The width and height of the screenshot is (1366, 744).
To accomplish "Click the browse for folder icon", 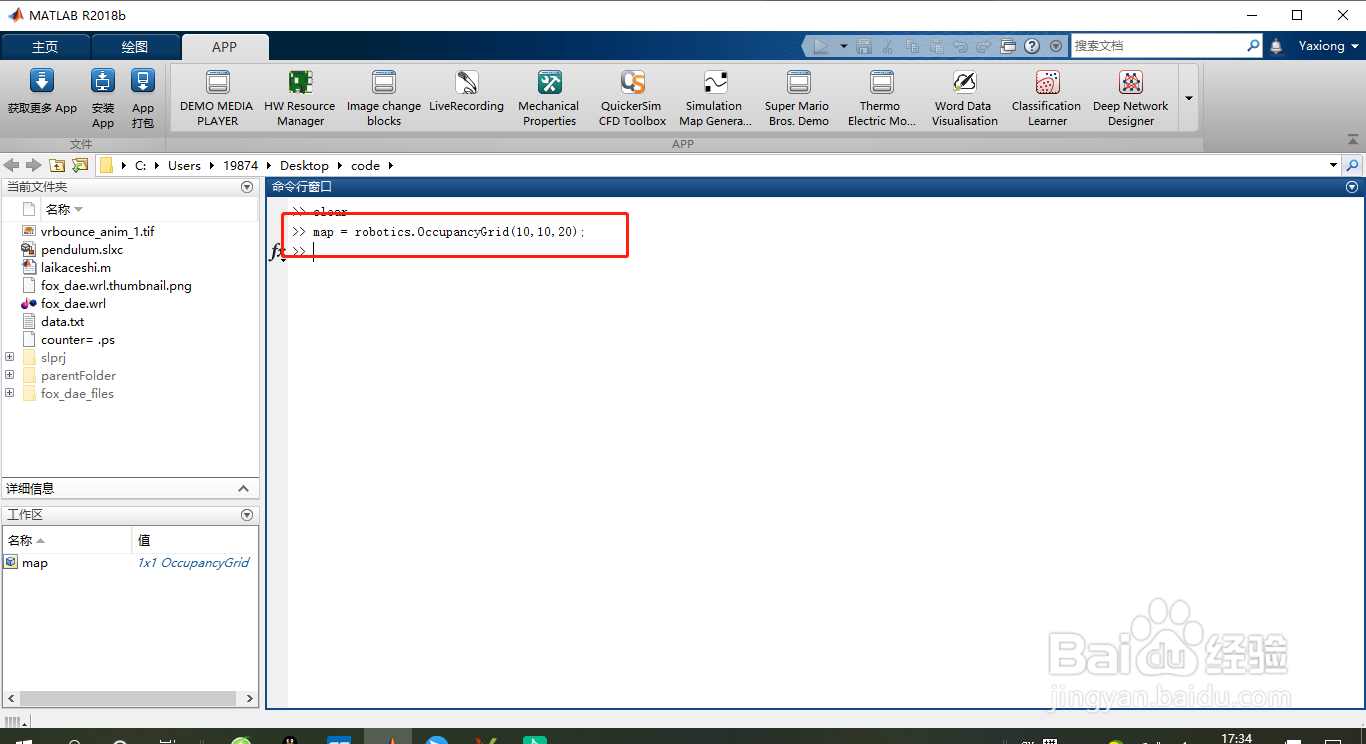I will (80, 165).
